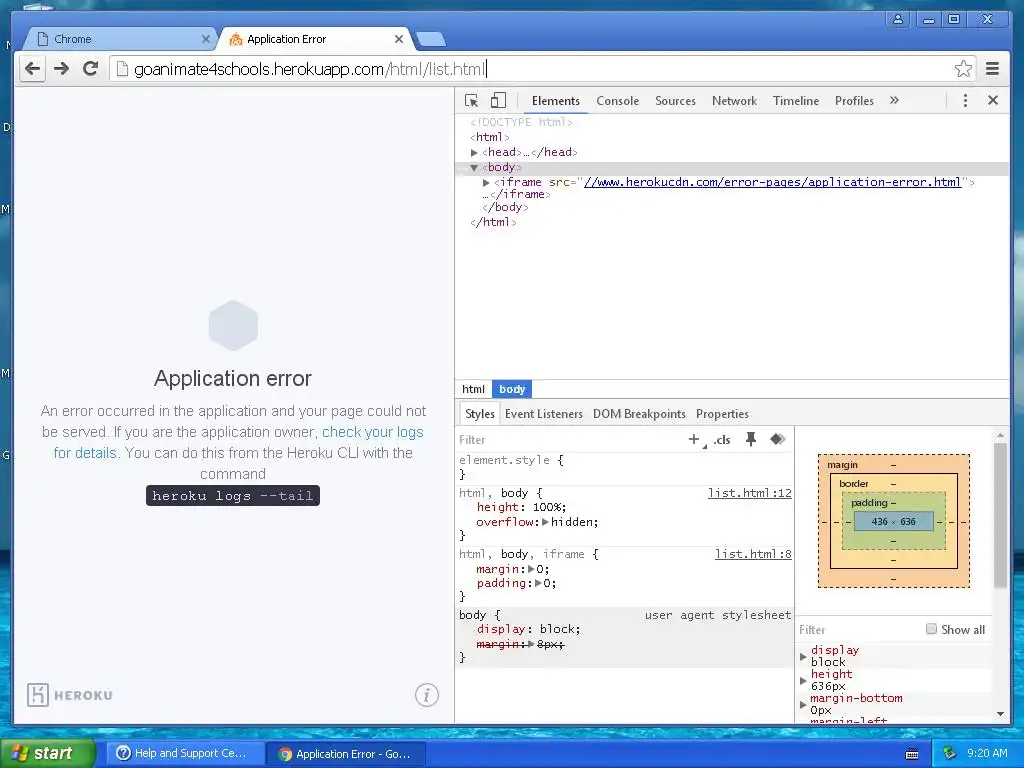Expand the margin: 0 property triangle
The height and width of the screenshot is (768, 1024).
point(531,569)
